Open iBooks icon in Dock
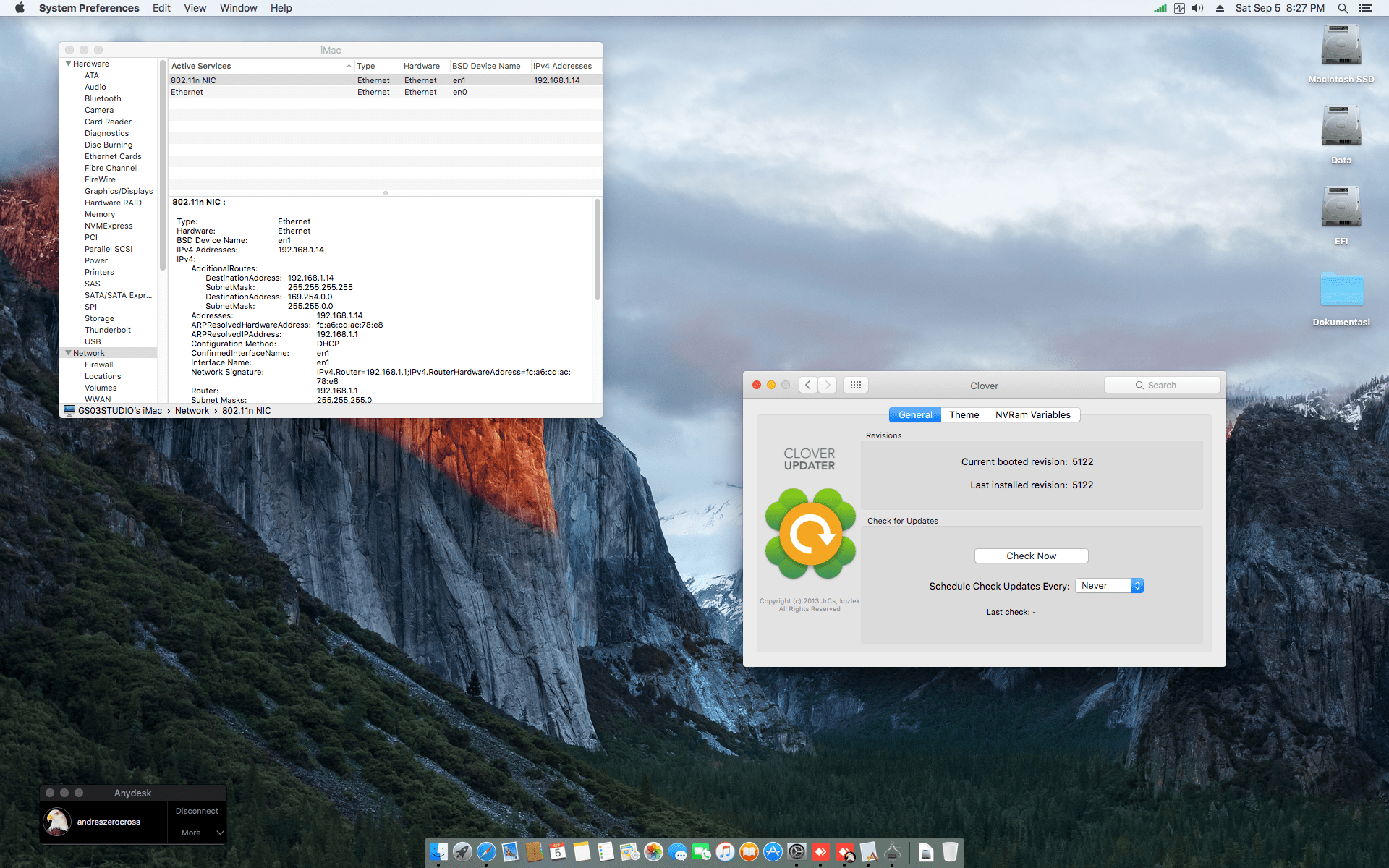 (x=749, y=852)
